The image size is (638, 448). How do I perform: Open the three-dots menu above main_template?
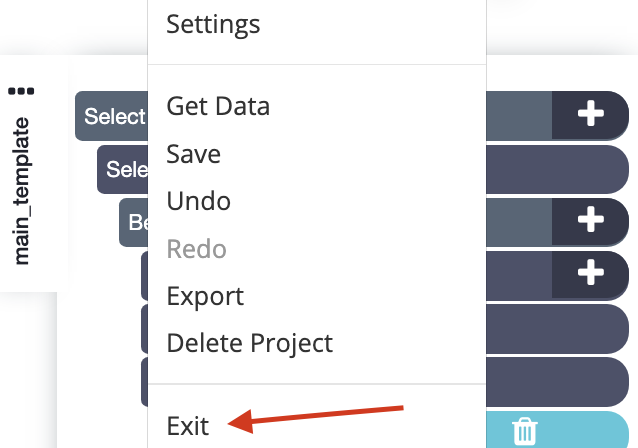pos(21,91)
